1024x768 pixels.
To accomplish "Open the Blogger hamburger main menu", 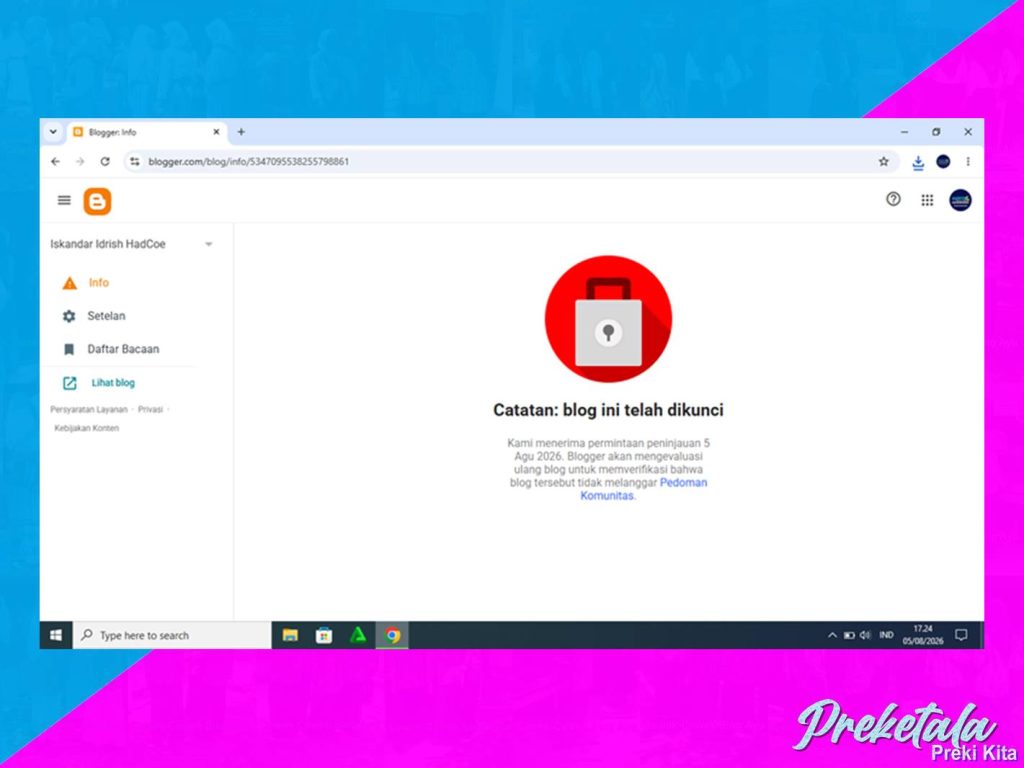I will click(x=64, y=200).
